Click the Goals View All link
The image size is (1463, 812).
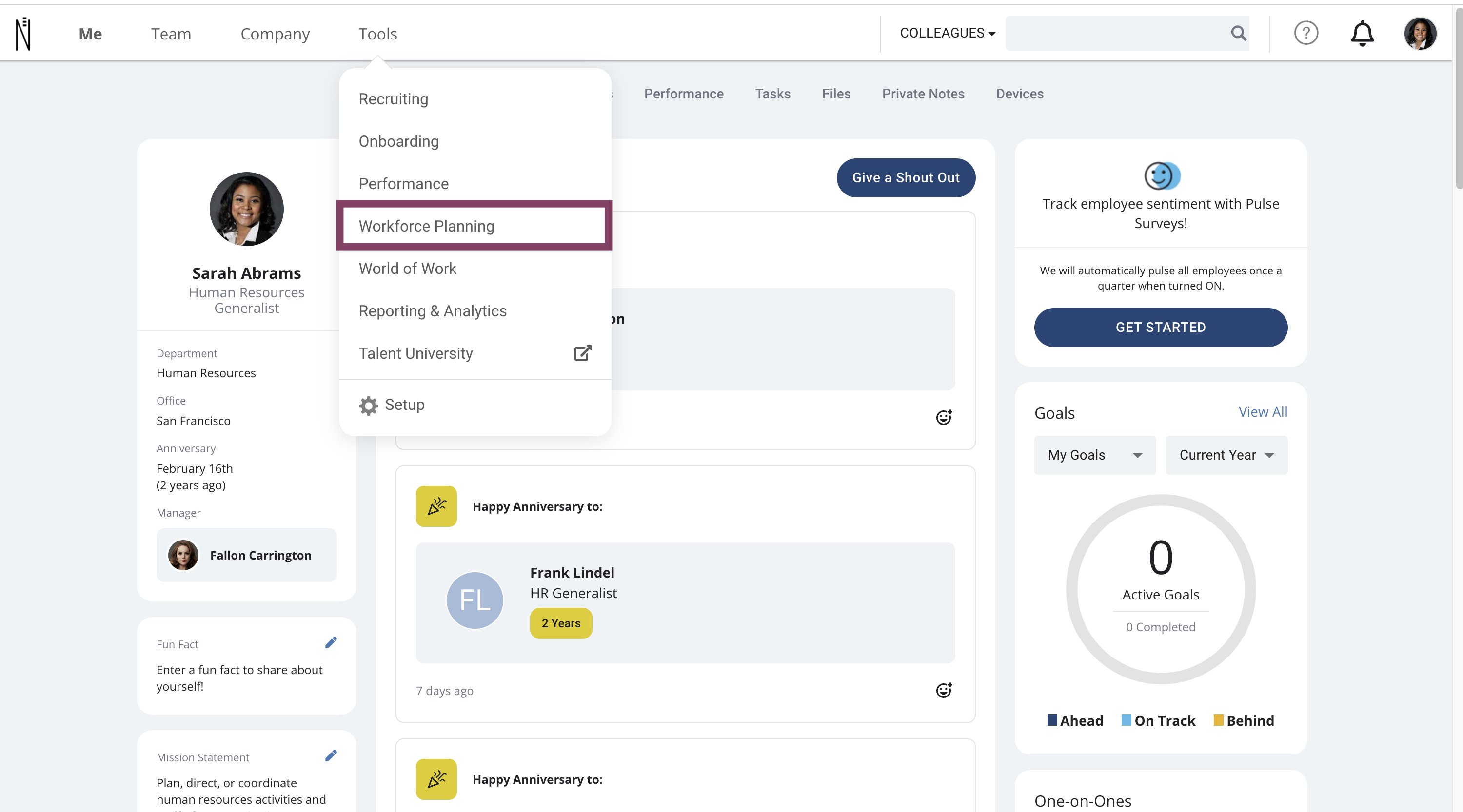(1263, 412)
